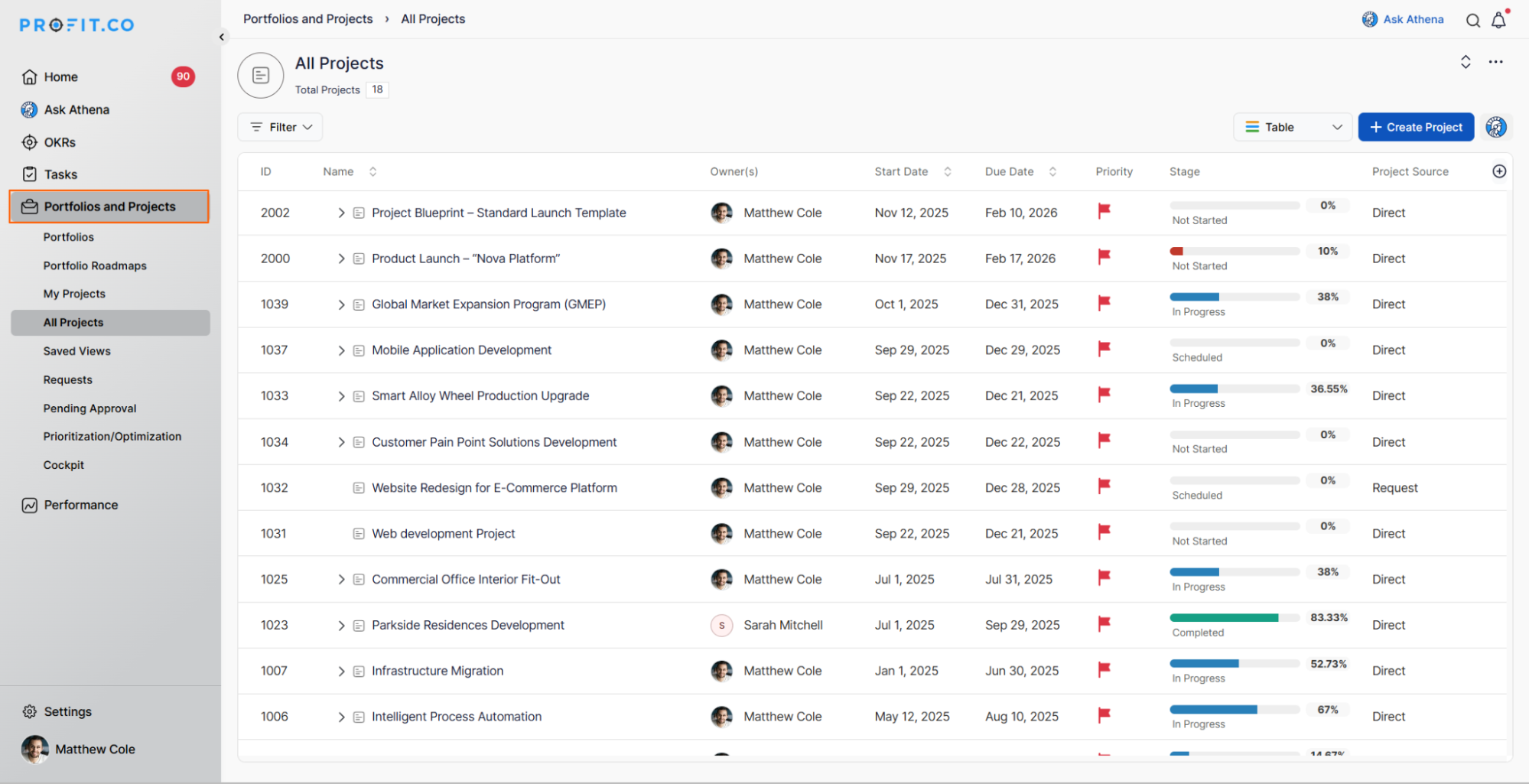Expand the Mobile Application Development row

[x=341, y=350]
